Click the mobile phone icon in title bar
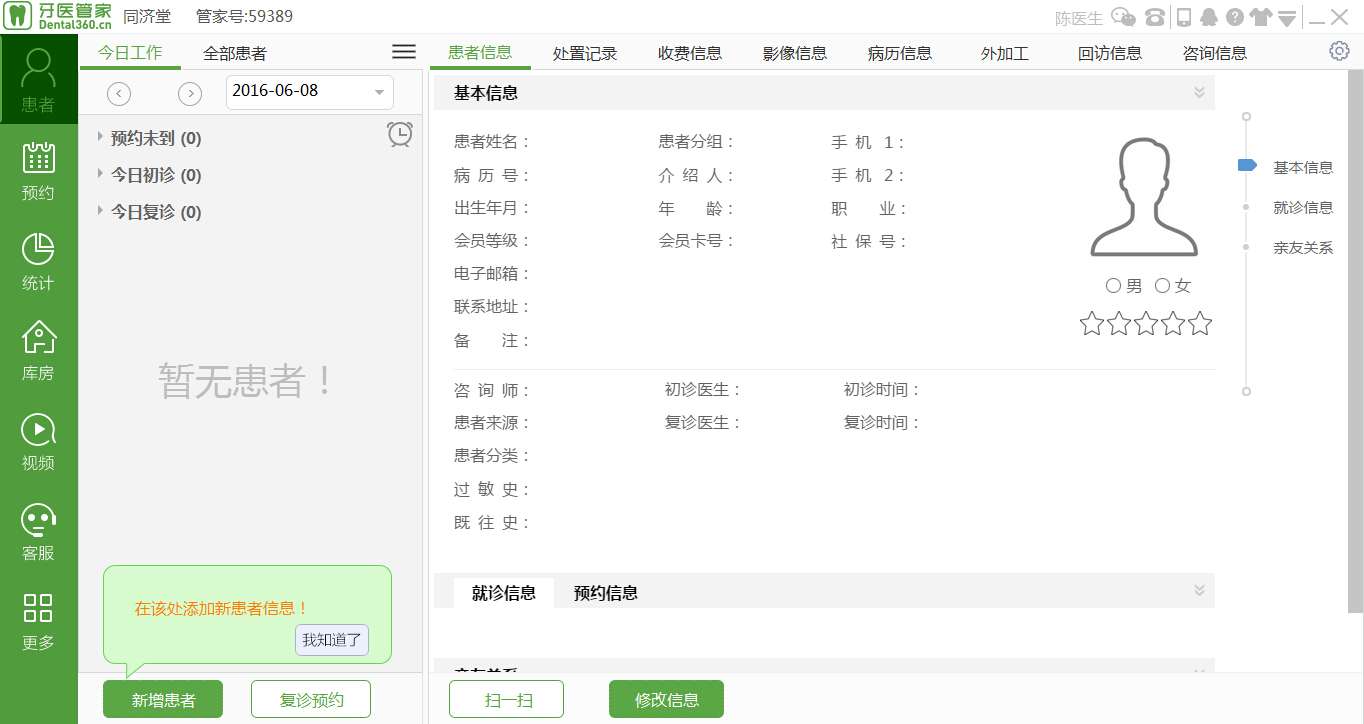1364x724 pixels. 1184,17
